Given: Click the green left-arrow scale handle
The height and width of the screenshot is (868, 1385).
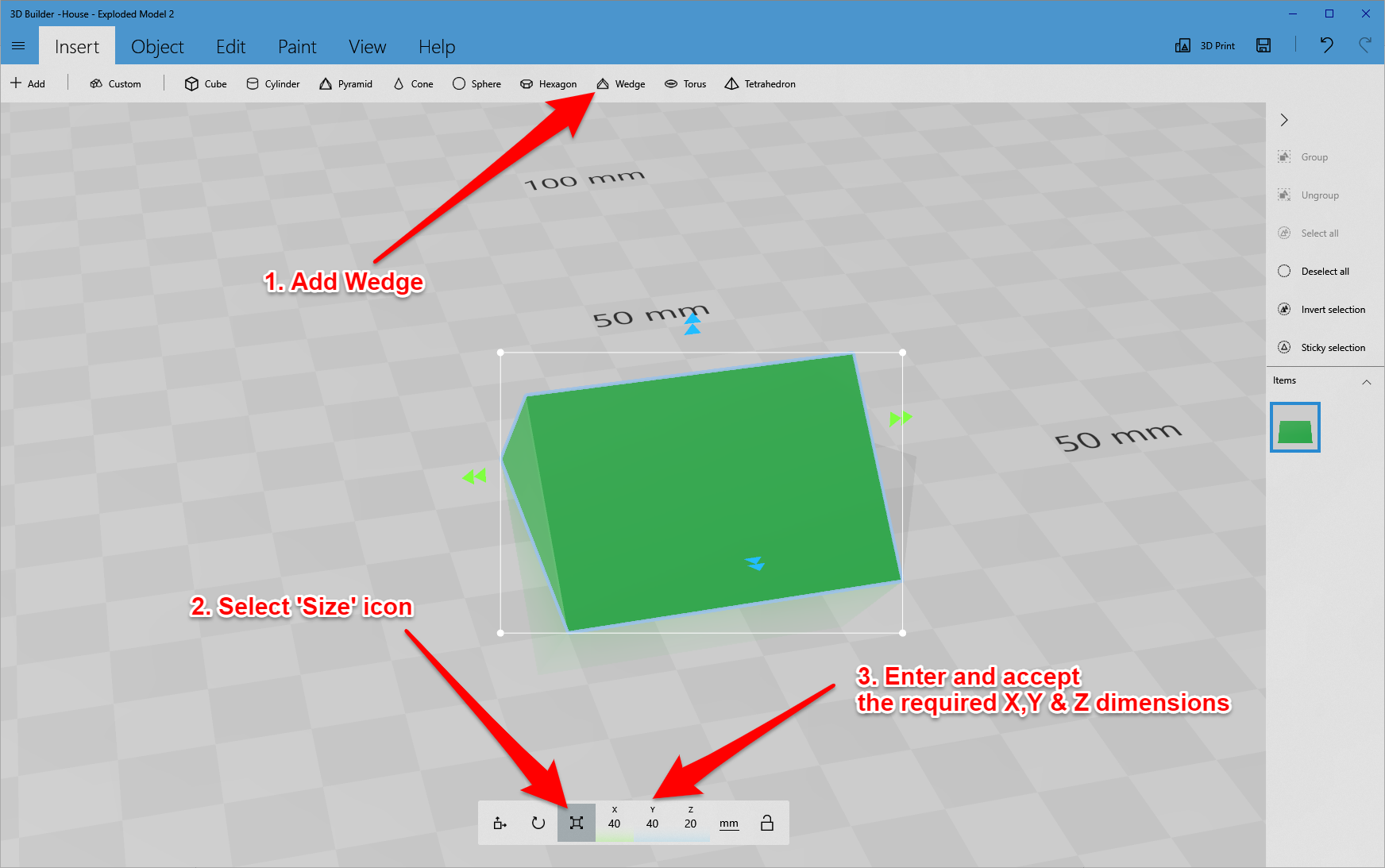Looking at the screenshot, I should pos(474,476).
